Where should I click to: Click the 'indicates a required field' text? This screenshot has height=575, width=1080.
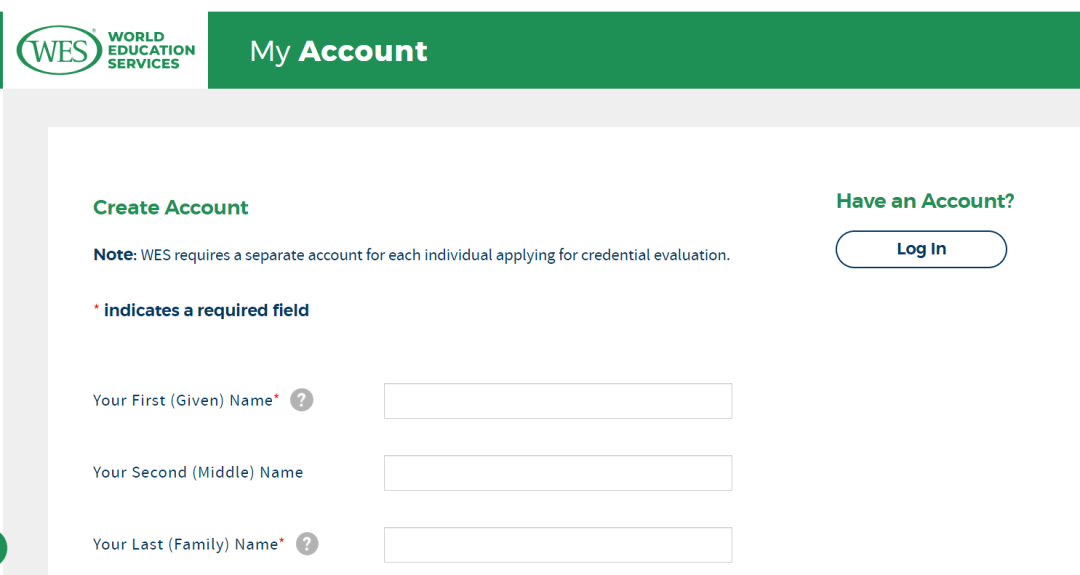point(206,311)
